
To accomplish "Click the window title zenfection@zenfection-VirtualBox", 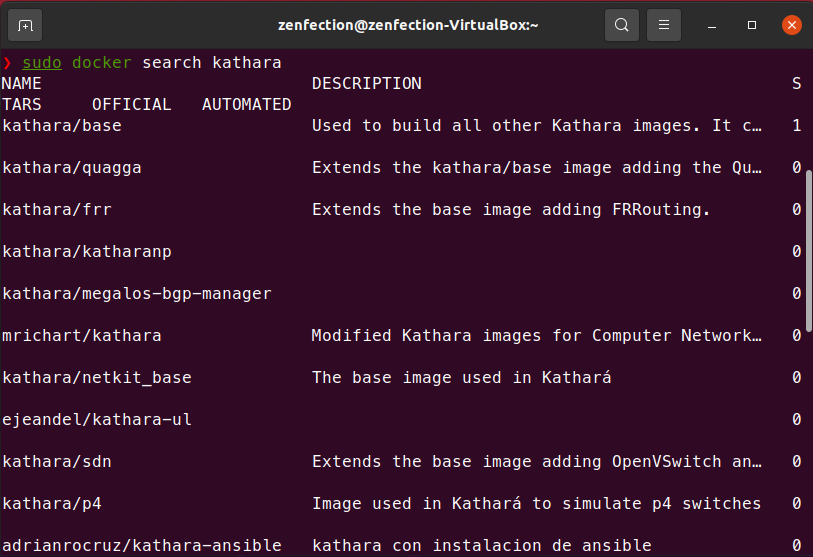I will [408, 25].
